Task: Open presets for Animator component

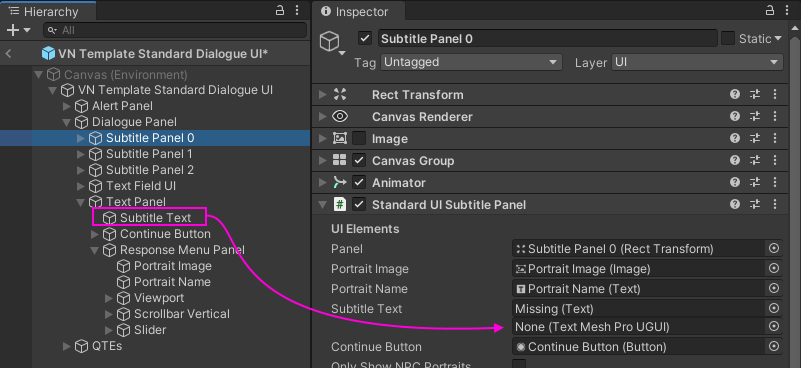Action: (x=755, y=182)
